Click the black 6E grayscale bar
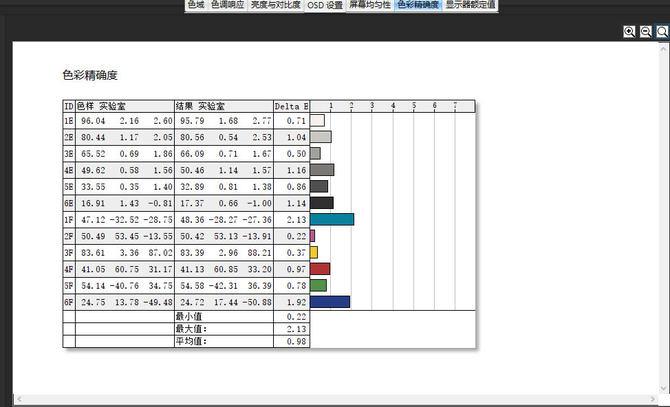Screen dimensions: 670x407 tap(322, 203)
